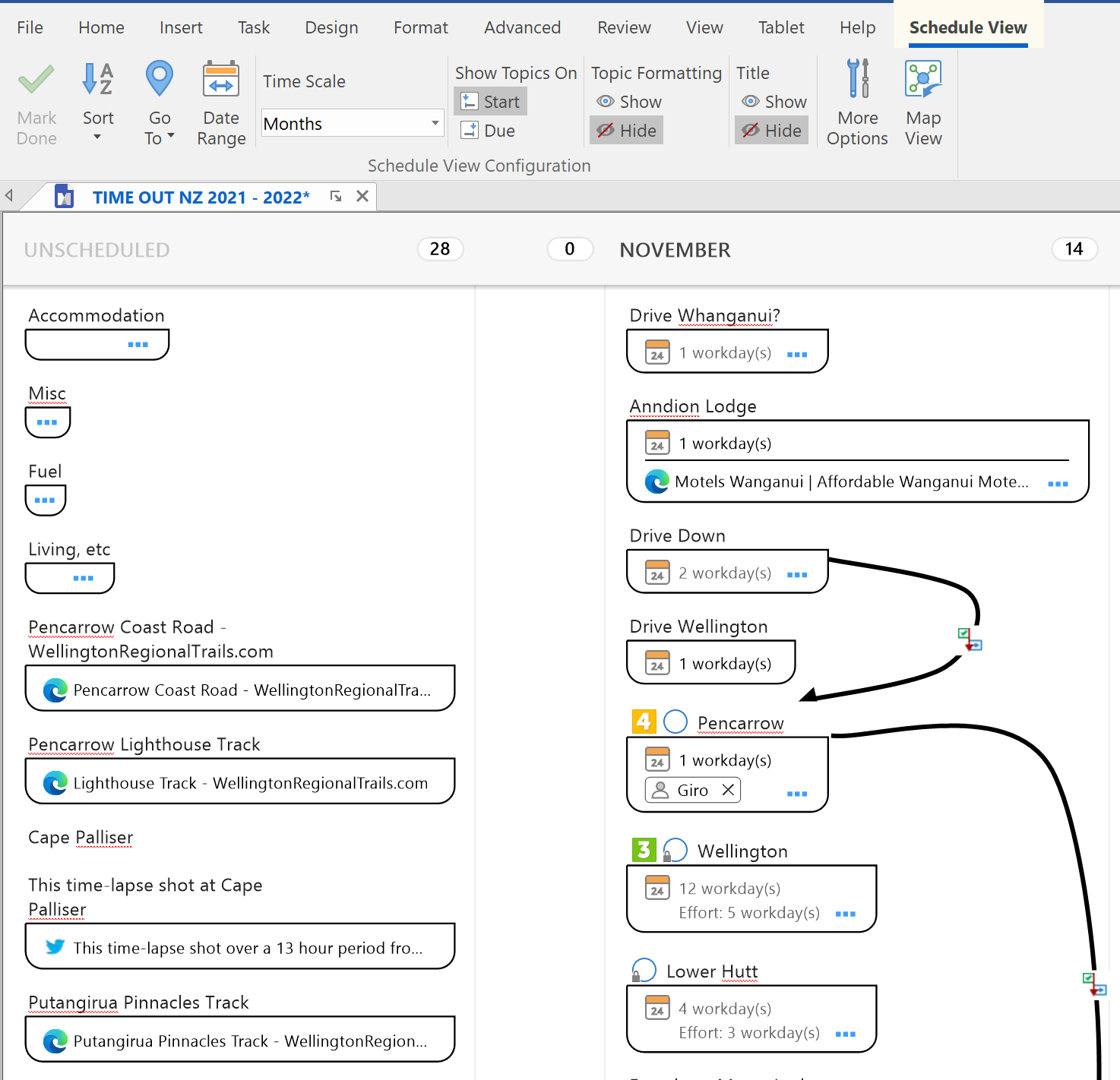
Task: Expand Anndion Lodge card ellipsis
Action: [1058, 484]
